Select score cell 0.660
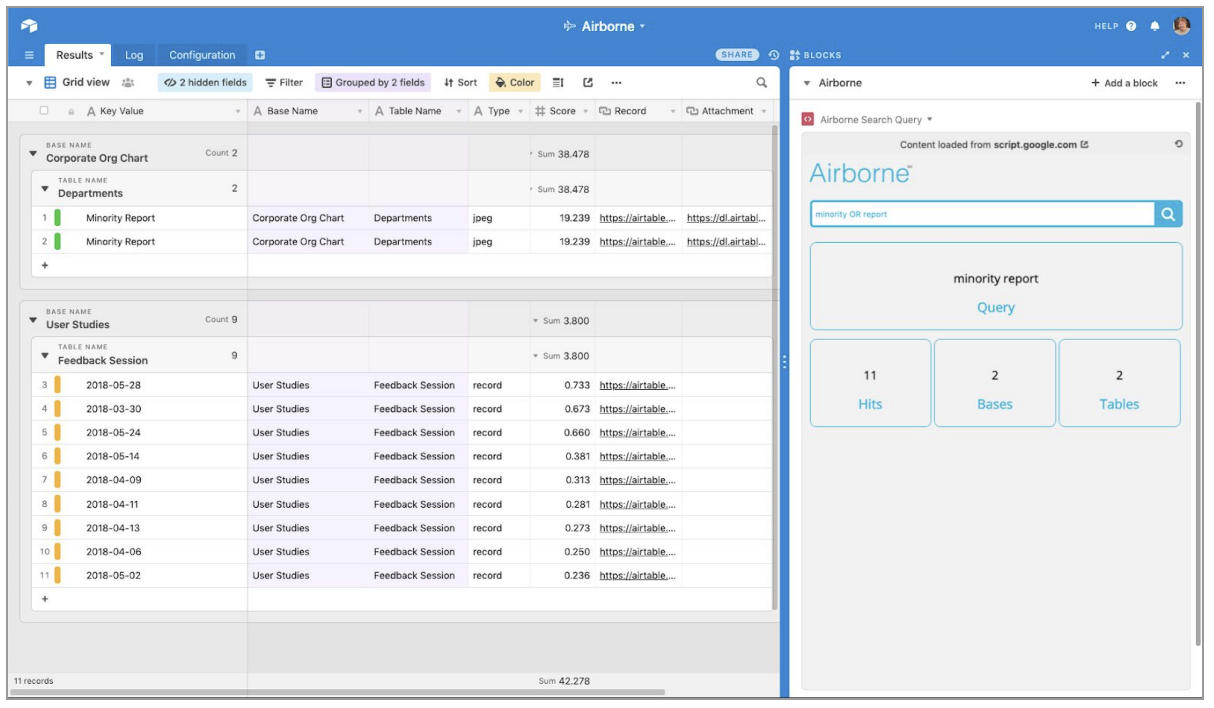The width and height of the screenshot is (1214, 708). pyautogui.click(x=562, y=433)
